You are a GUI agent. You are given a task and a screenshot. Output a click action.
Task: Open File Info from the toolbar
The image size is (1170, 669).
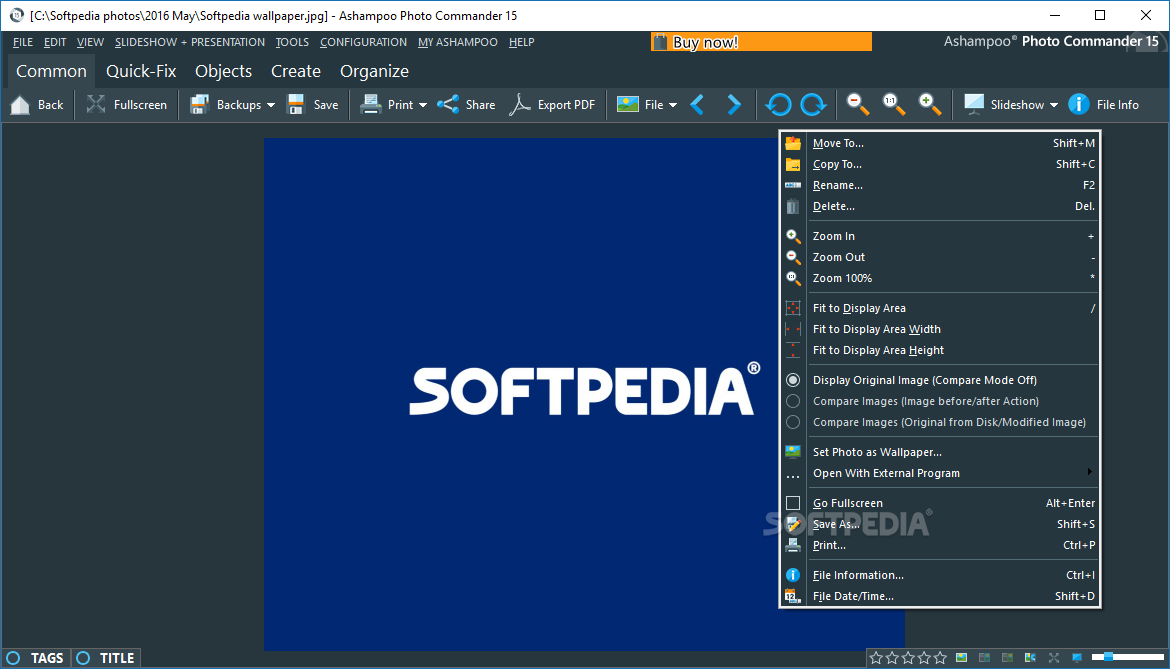tap(1104, 105)
